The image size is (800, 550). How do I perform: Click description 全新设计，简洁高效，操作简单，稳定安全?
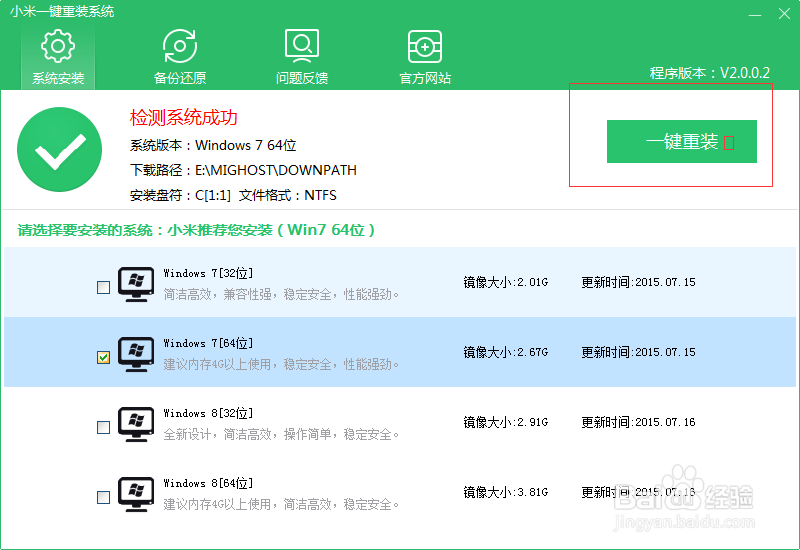pyautogui.click(x=281, y=434)
